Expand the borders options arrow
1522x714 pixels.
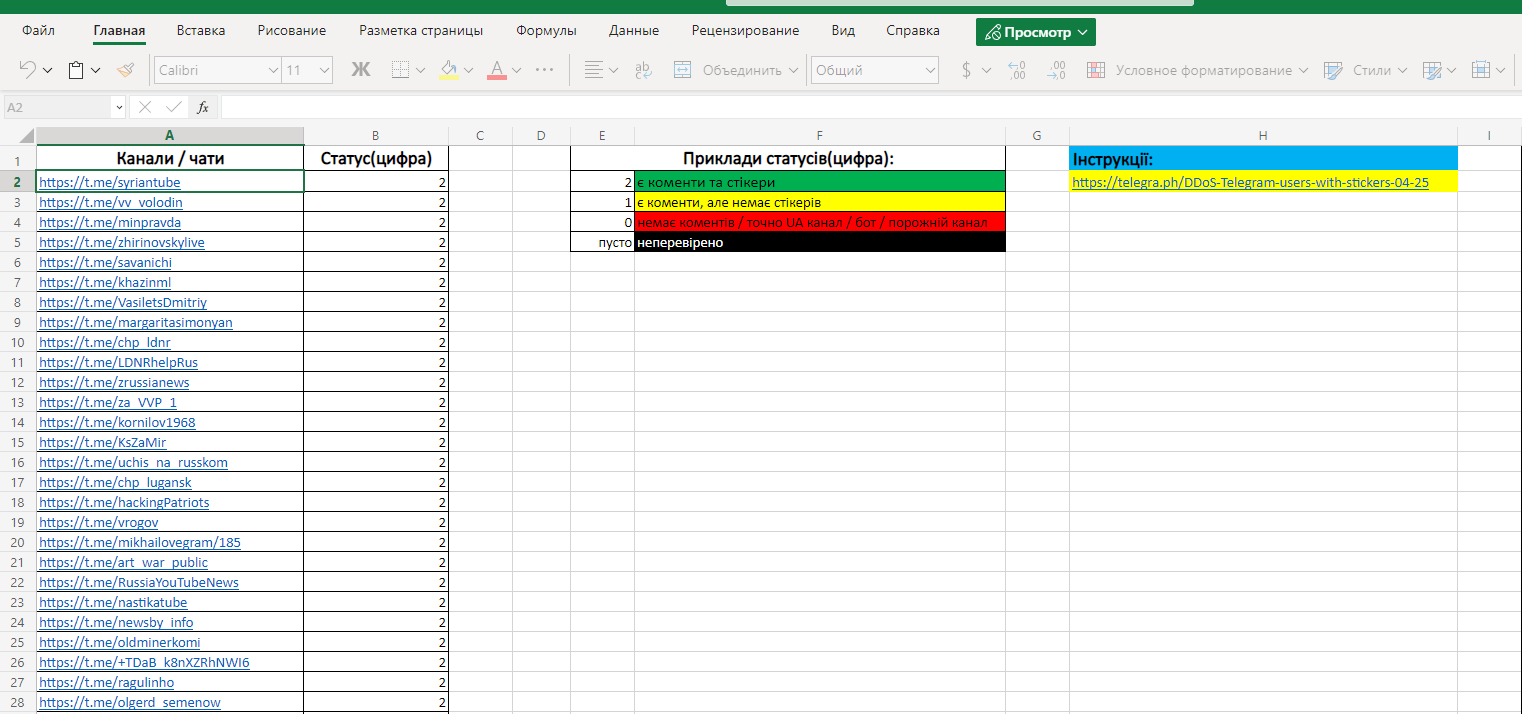[421, 71]
